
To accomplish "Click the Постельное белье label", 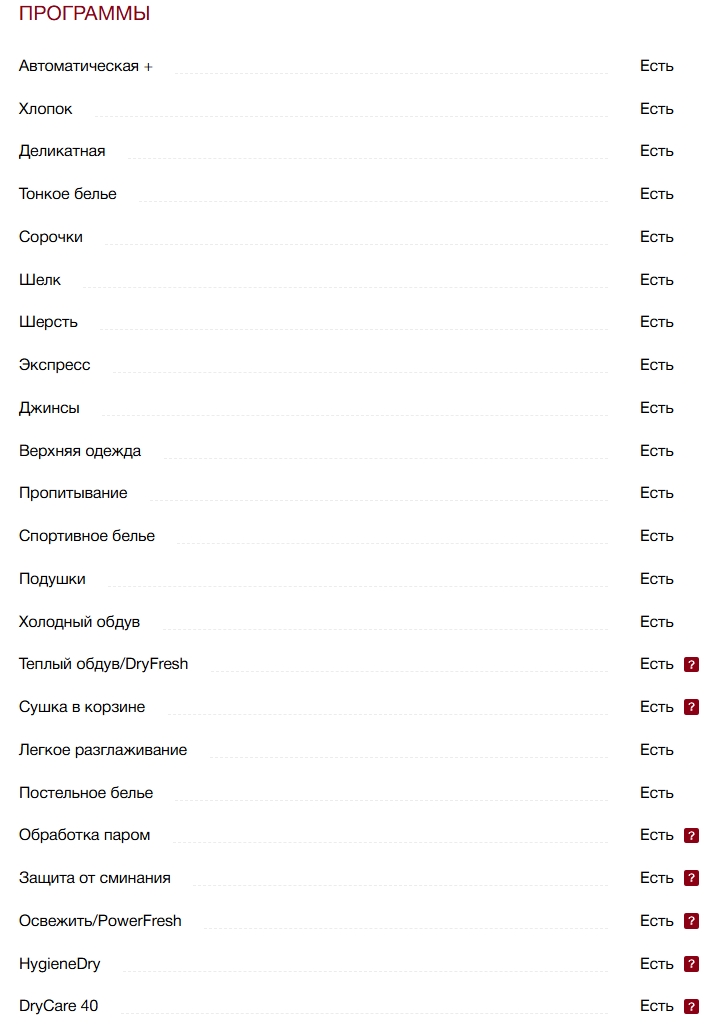I will (x=86, y=793).
